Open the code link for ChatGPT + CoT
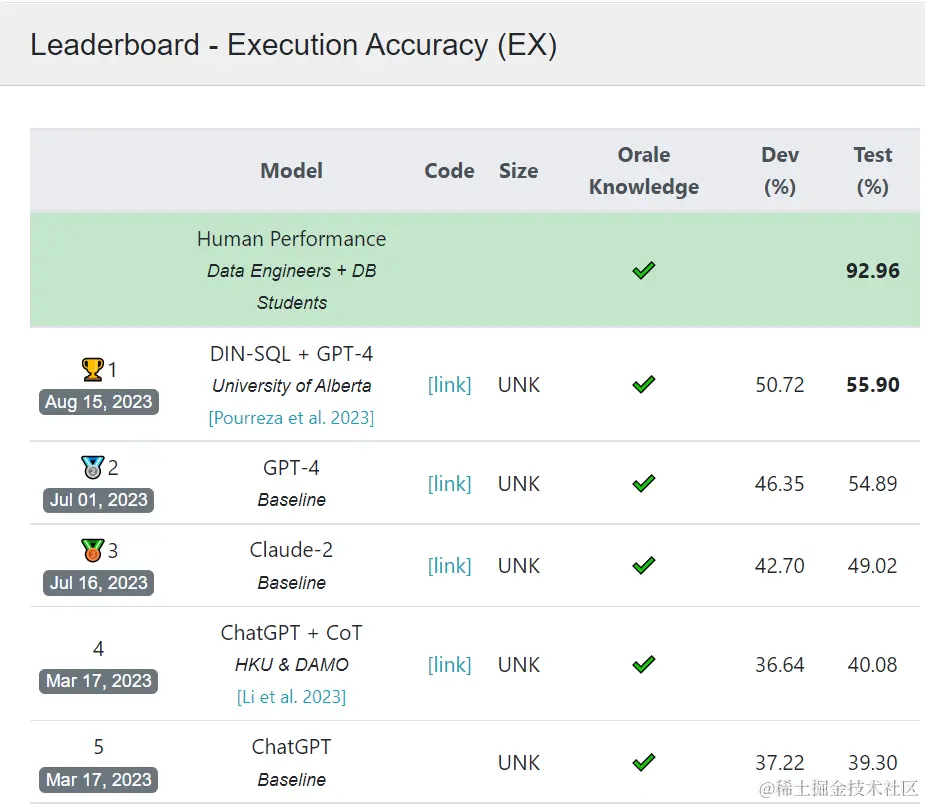925x805 pixels. [449, 664]
